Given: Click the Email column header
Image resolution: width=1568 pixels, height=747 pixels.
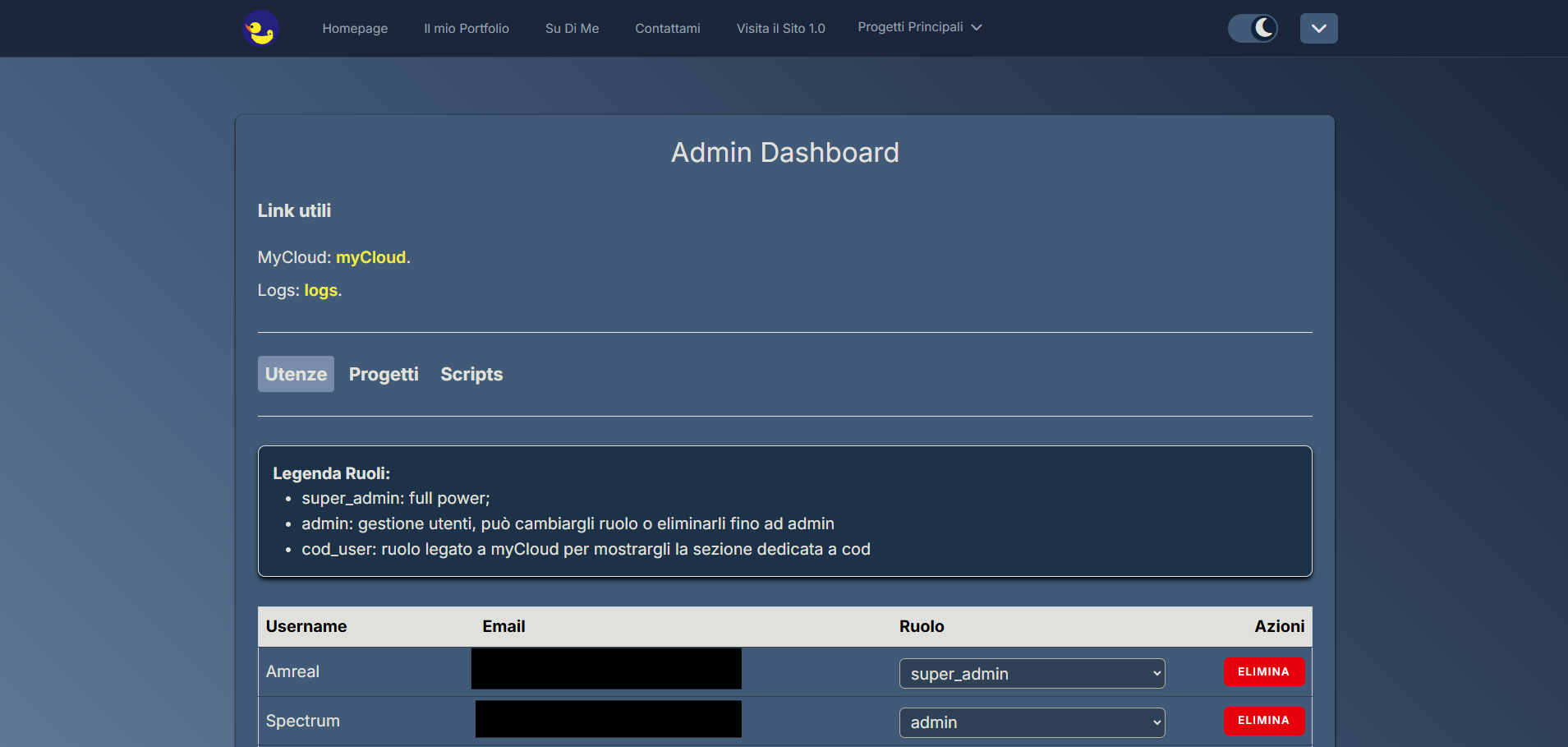Looking at the screenshot, I should [504, 626].
